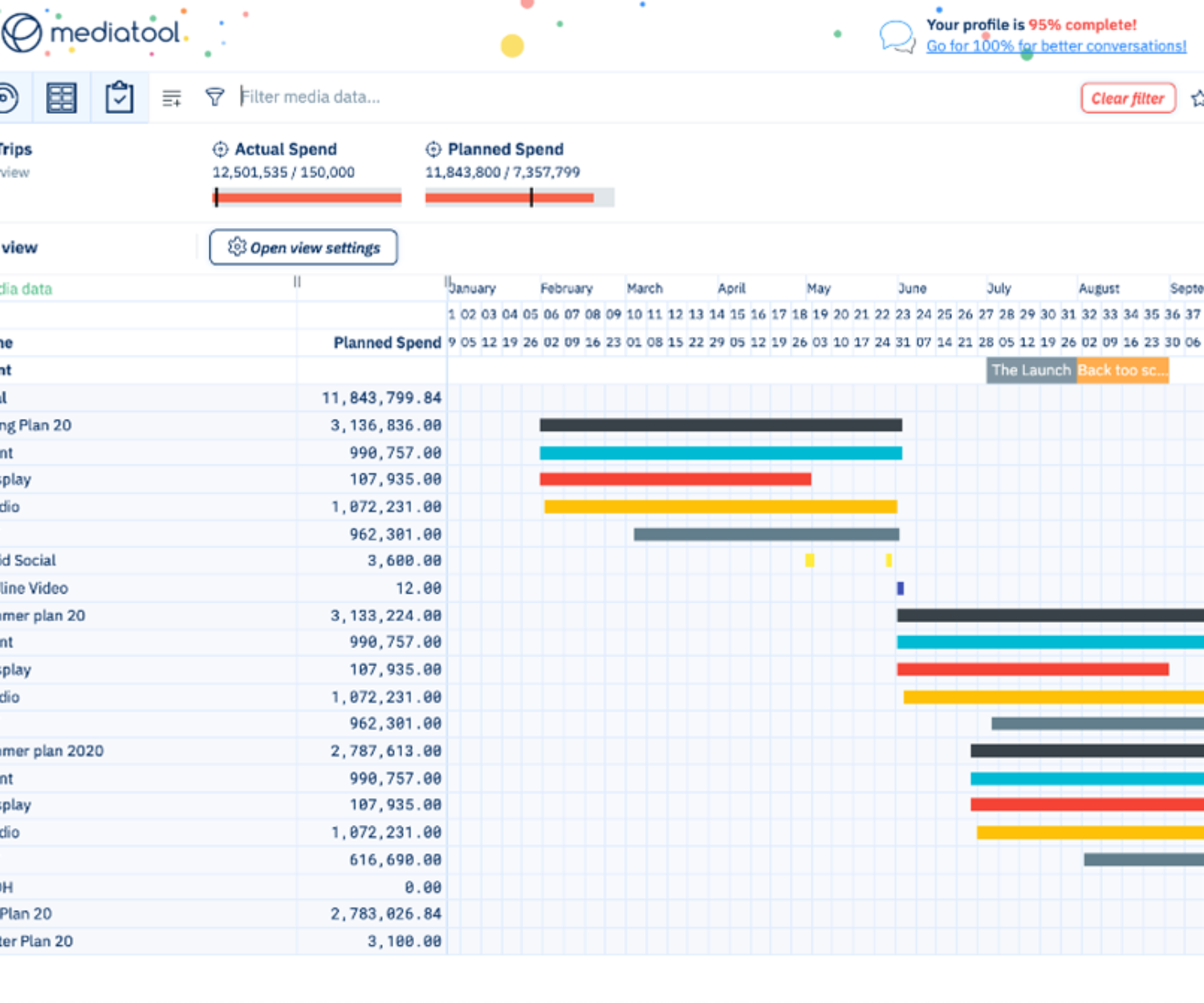This screenshot has height=1003, width=1204.
Task: Open the table grid view icon
Action: coord(61,98)
